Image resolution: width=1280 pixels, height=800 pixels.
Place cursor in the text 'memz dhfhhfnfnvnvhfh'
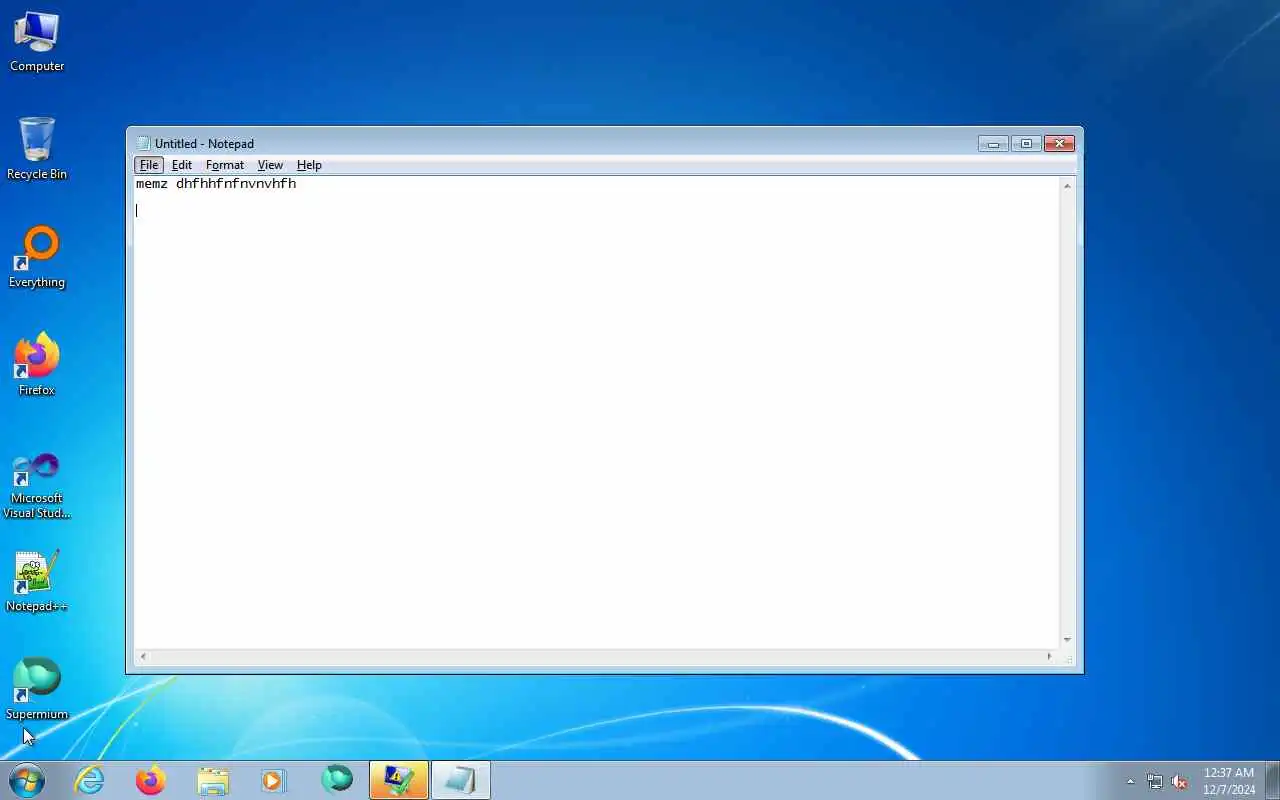click(x=216, y=184)
